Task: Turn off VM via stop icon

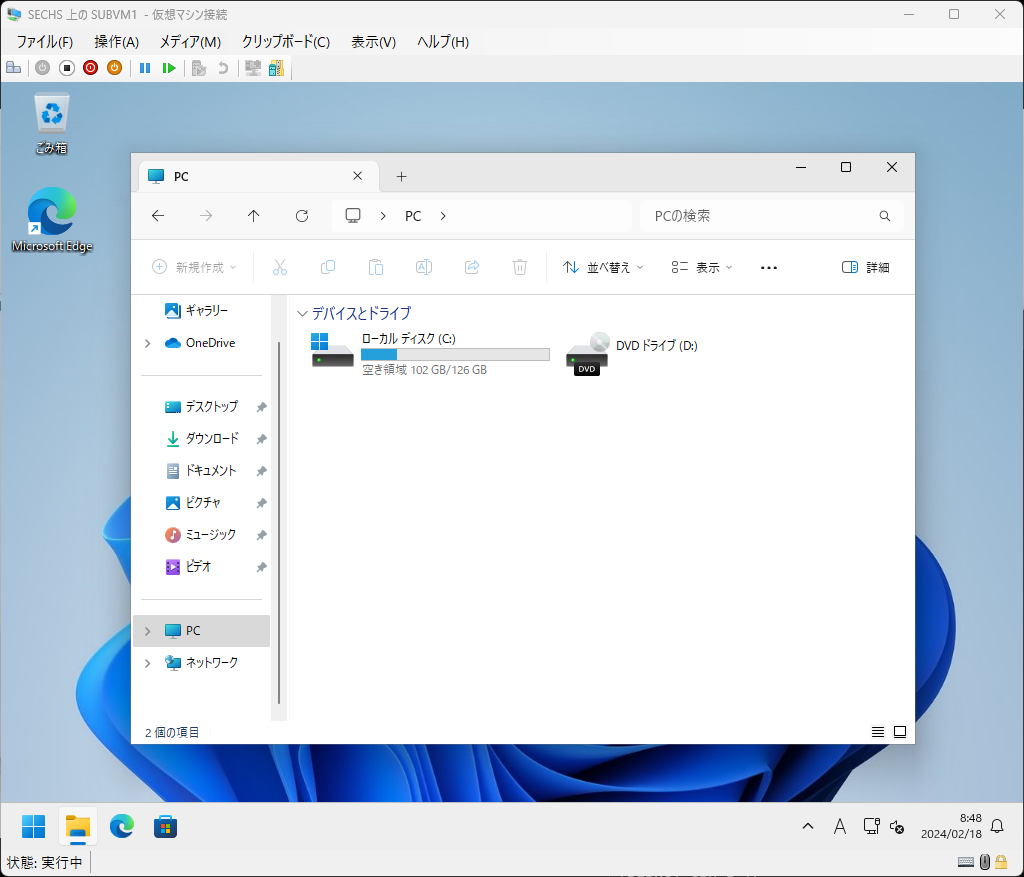Action: pyautogui.click(x=67, y=68)
